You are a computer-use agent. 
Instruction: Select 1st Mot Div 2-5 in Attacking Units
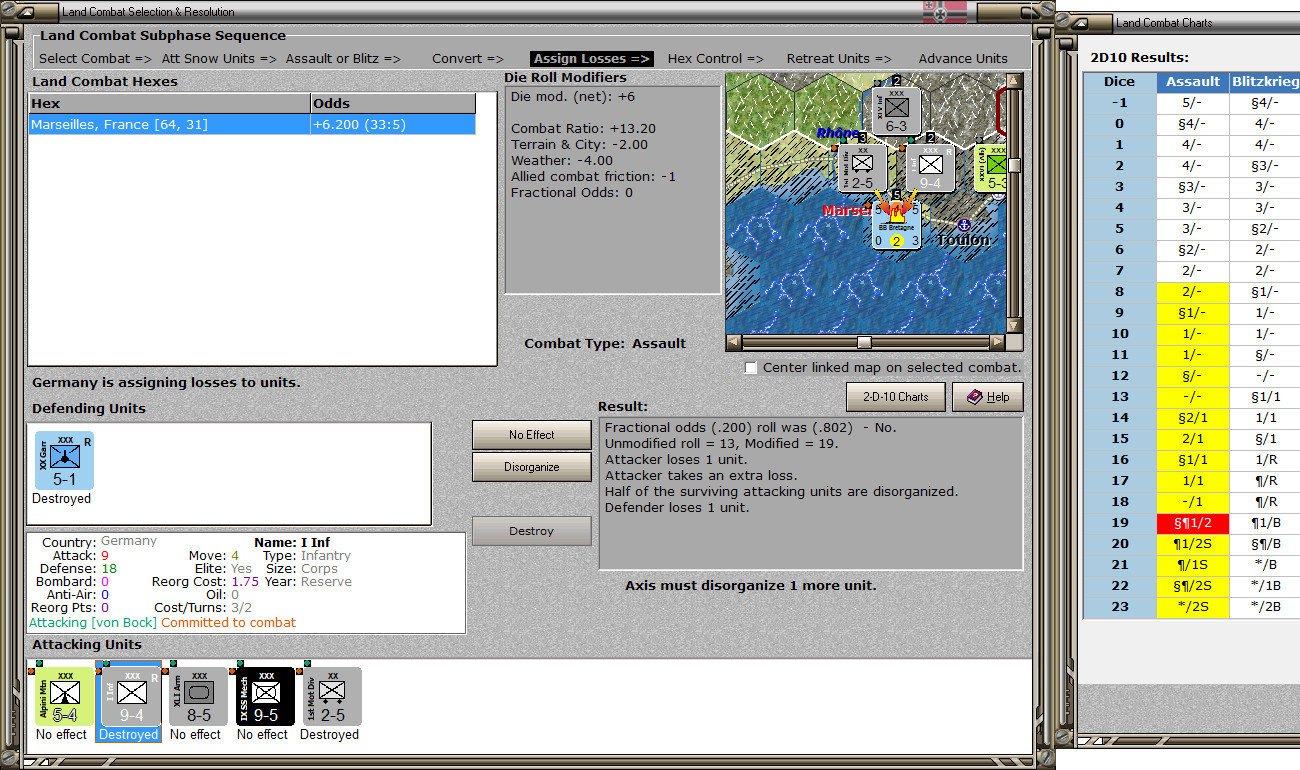pos(331,696)
